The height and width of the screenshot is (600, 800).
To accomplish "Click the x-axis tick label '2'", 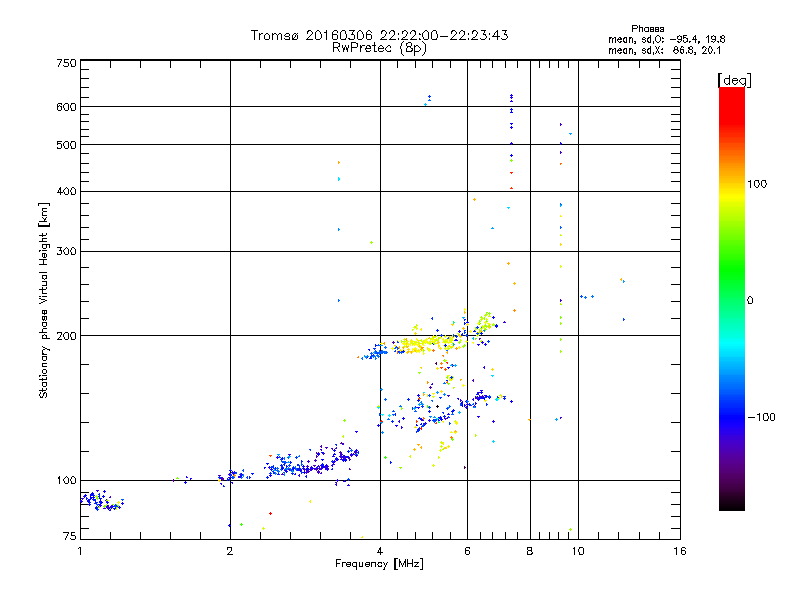I will 230,551.
